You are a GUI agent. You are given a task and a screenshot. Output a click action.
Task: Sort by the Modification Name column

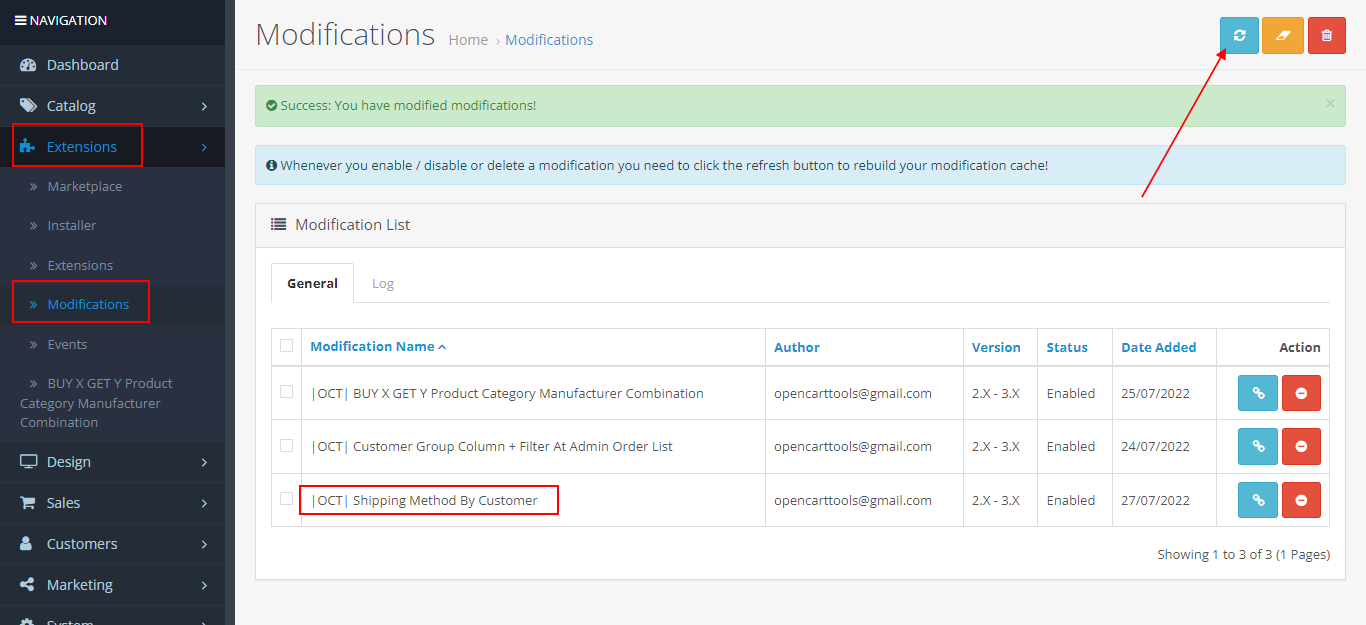(x=373, y=346)
